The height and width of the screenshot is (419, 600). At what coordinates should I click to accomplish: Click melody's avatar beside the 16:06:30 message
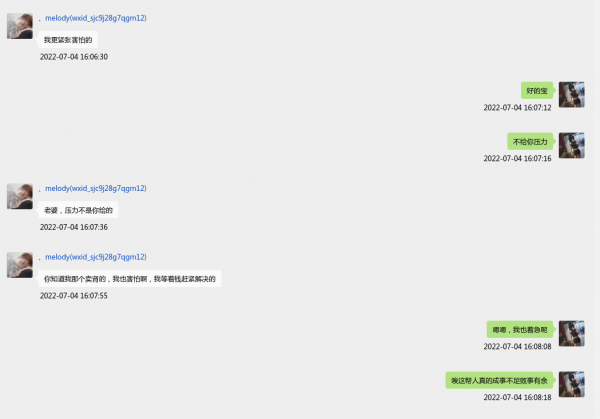20,26
